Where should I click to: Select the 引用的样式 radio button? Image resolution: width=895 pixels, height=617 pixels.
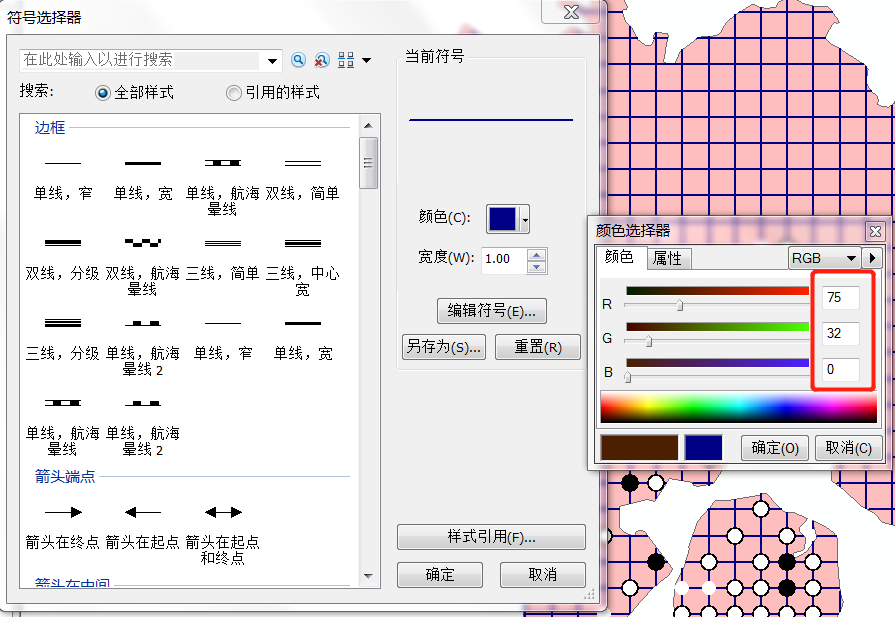coord(234,93)
